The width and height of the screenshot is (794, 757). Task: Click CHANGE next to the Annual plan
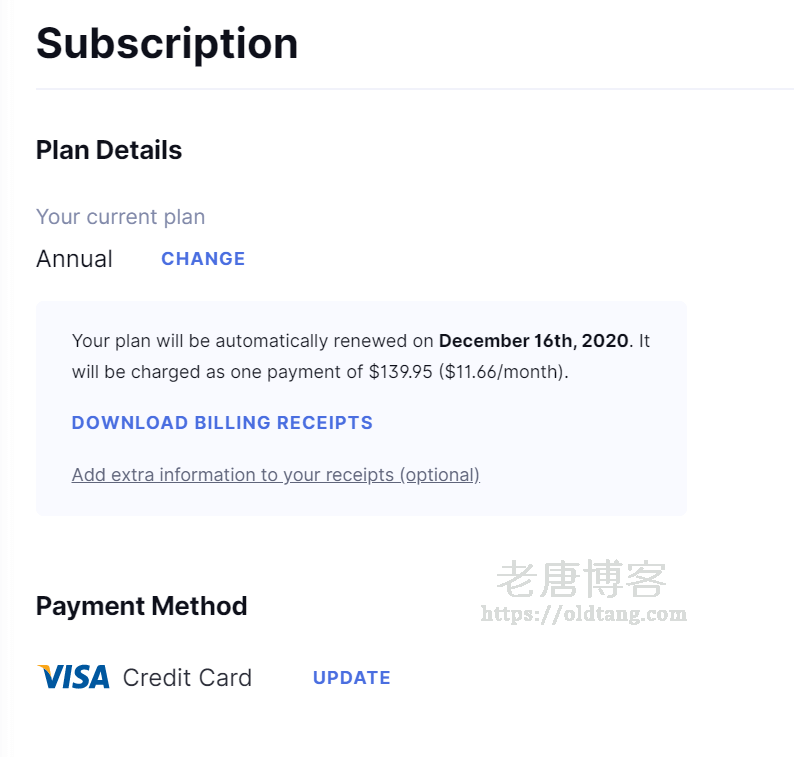coord(203,259)
